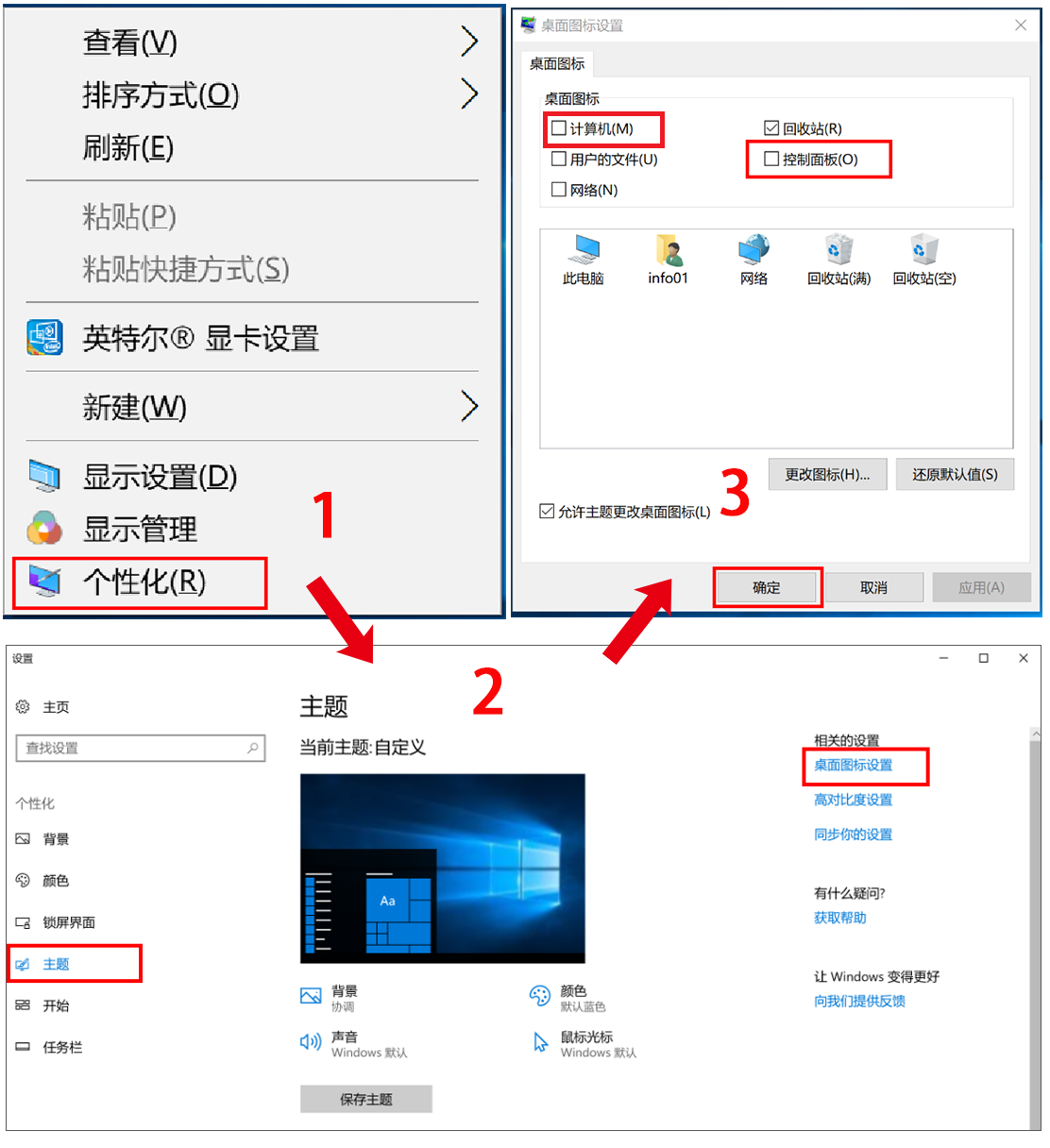Image resolution: width=1050 pixels, height=1148 pixels.
Task: Click the 确定 button
Action: tap(767, 587)
